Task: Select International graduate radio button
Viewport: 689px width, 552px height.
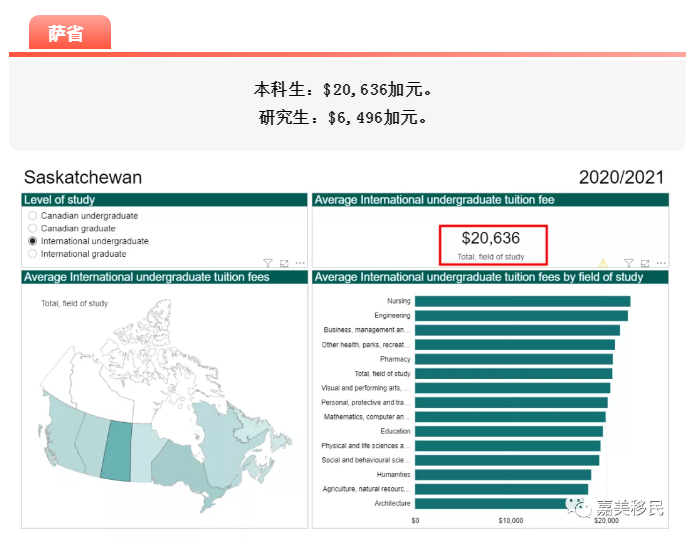Action: pos(33,254)
